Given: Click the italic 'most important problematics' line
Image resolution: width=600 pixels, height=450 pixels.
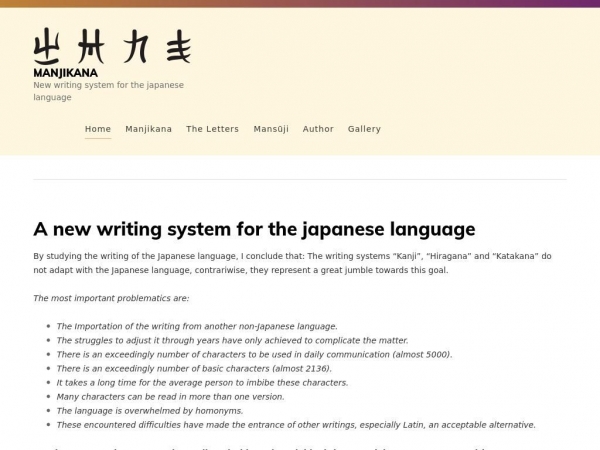Looking at the screenshot, I should pos(111,298).
